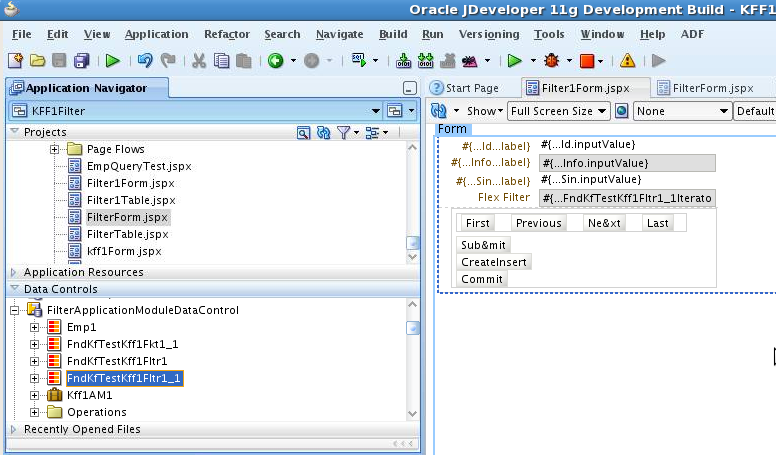Click the first green play icon after Save All
The image size is (776, 455).
(x=113, y=61)
